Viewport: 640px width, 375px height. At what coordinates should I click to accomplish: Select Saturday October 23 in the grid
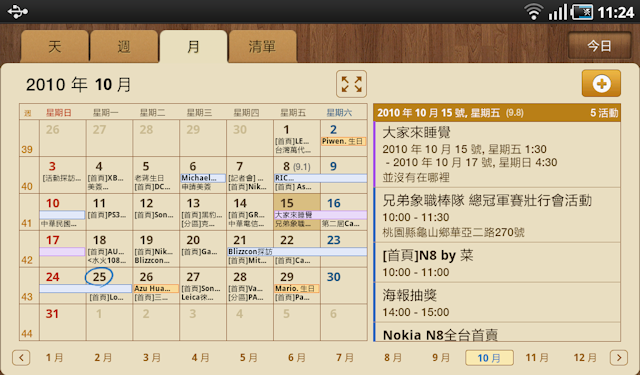coord(344,249)
